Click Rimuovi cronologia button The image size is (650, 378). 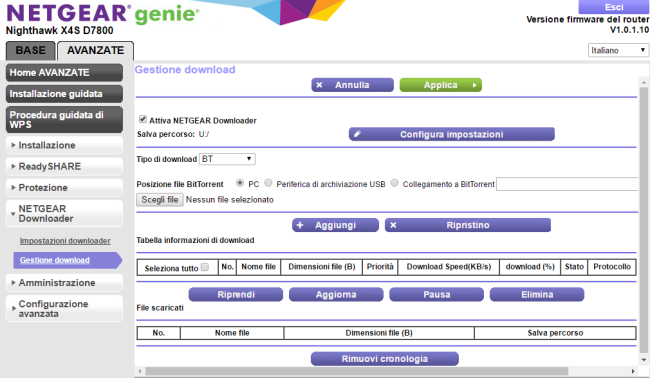(x=385, y=359)
